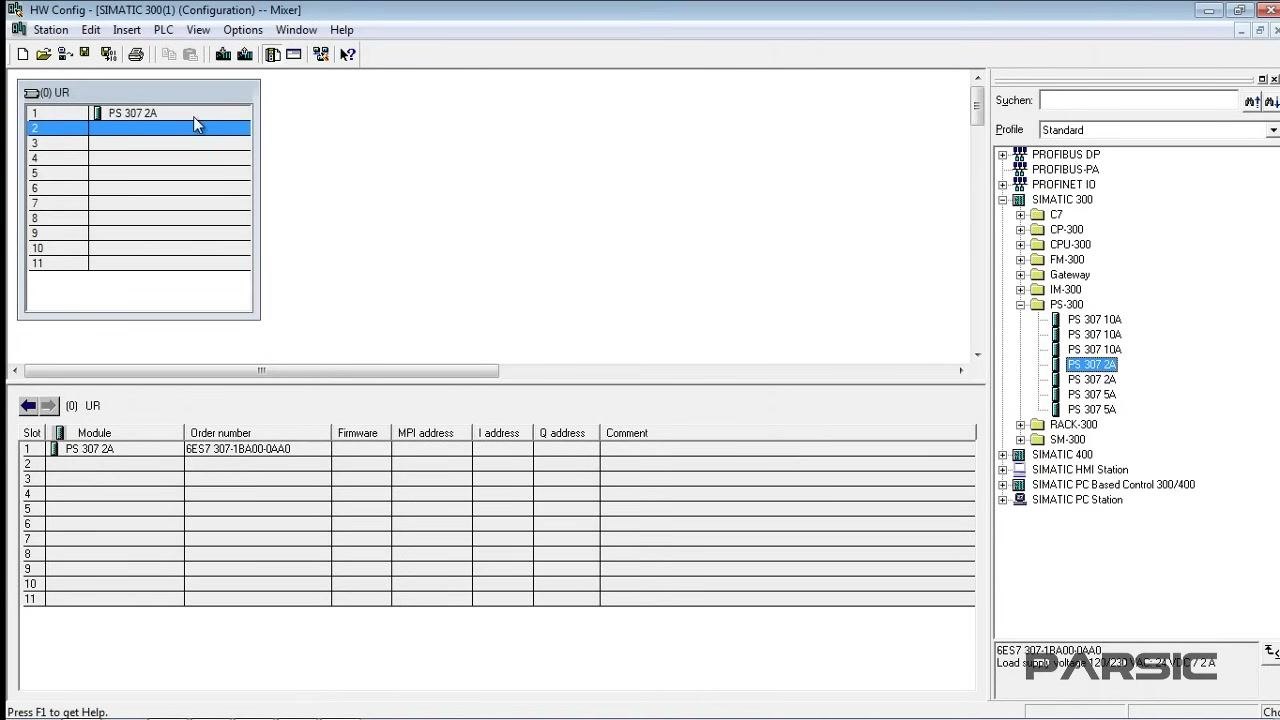
Task: Open Configure Network from the toolbar
Action: pos(321,55)
